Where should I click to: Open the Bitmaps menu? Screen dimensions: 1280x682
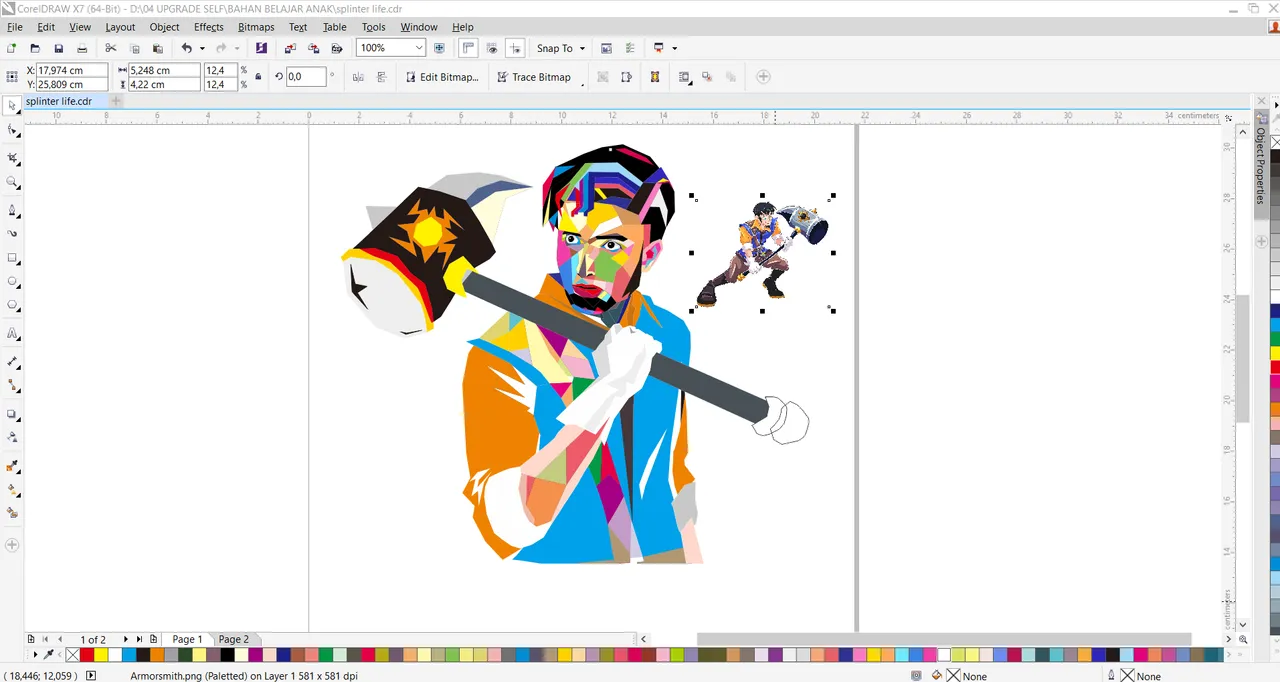[x=256, y=27]
